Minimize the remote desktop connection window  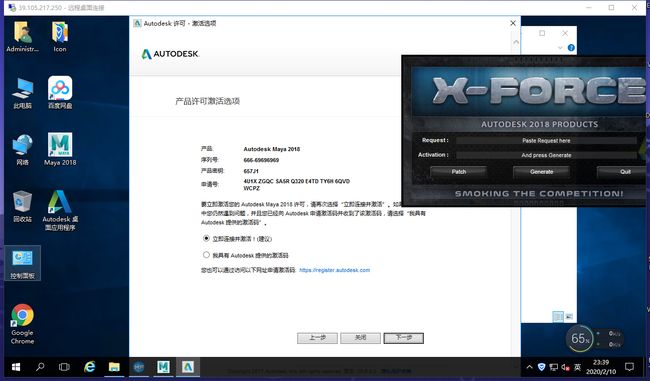[x=589, y=7]
